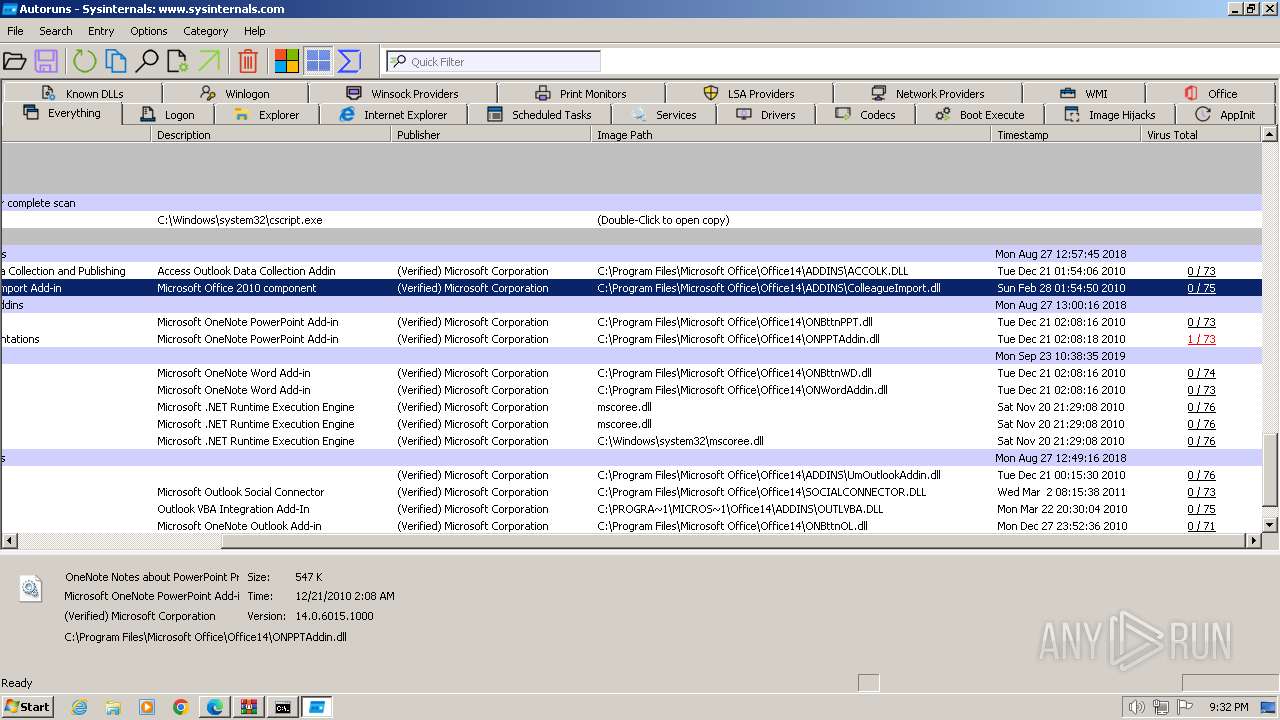Toggle Hide Windows Entries blue icon
The width and height of the screenshot is (1280, 720).
pos(318,62)
